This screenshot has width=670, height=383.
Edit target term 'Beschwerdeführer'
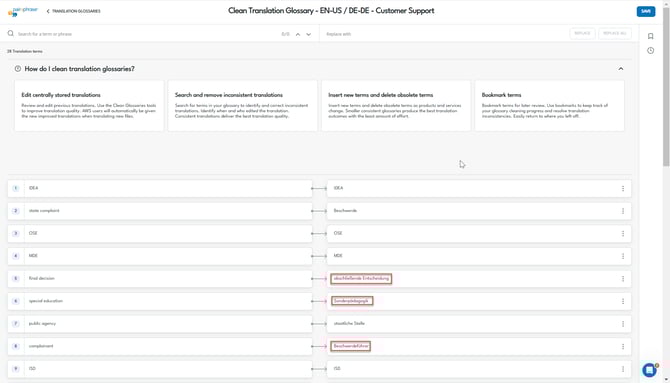[350, 346]
